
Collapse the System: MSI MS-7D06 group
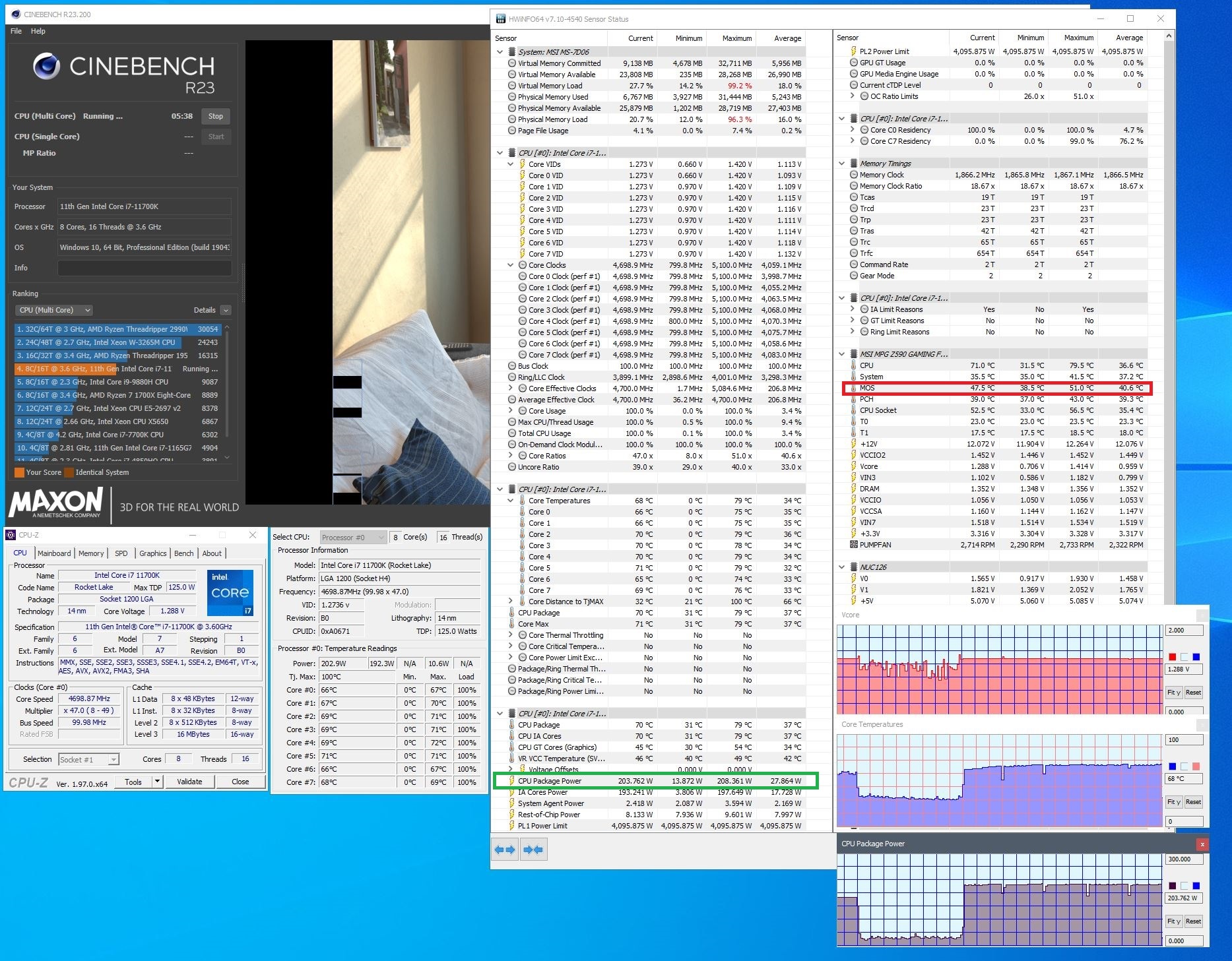[500, 52]
